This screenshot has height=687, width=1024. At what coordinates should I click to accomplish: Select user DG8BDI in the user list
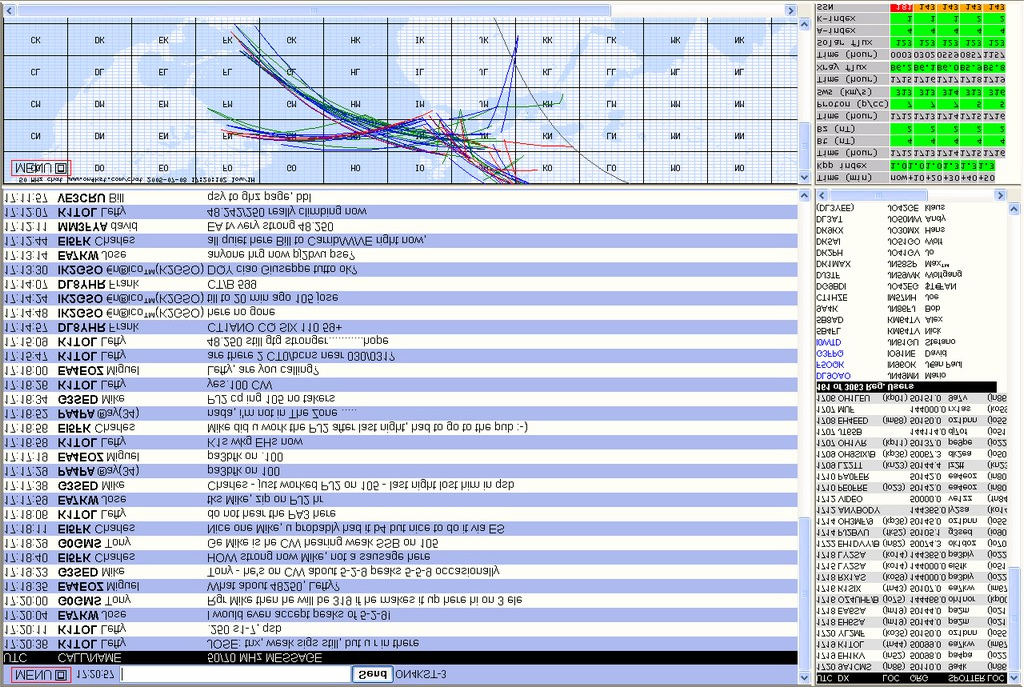point(831,286)
